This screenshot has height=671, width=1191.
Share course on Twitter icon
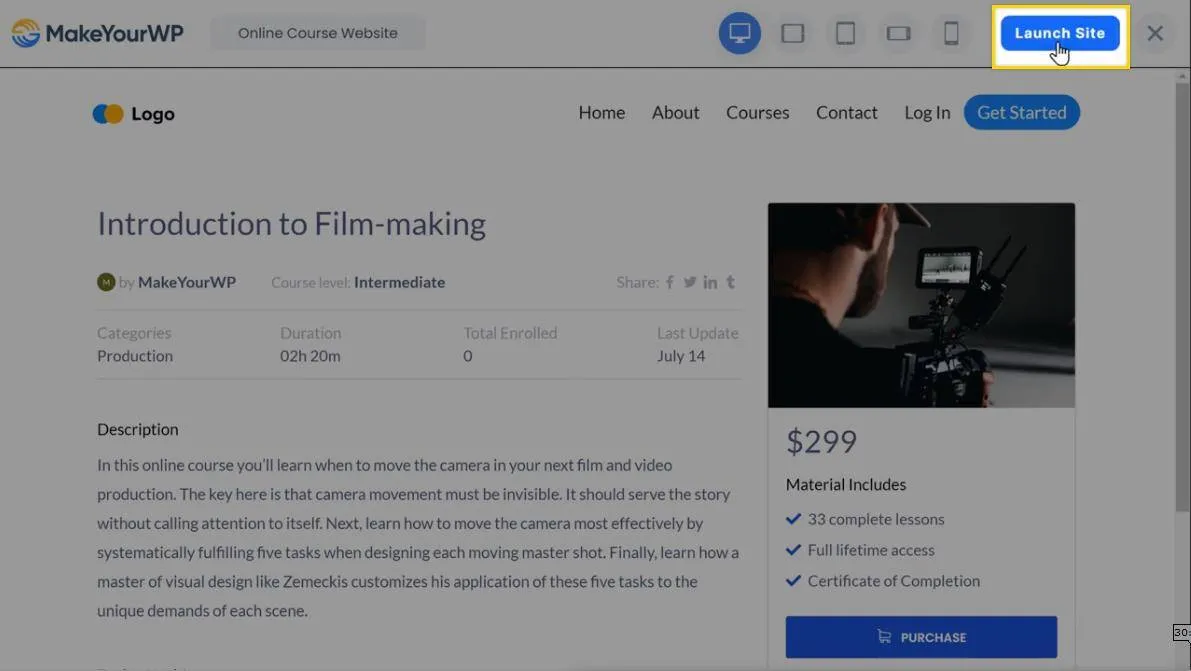click(x=689, y=282)
